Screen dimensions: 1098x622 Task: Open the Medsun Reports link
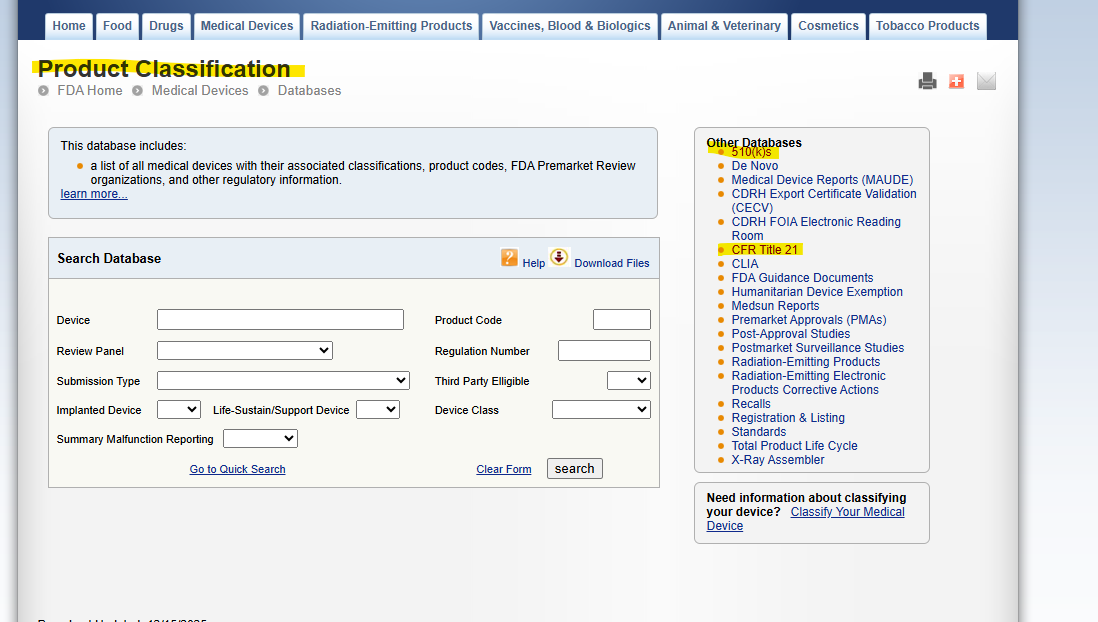coord(775,306)
